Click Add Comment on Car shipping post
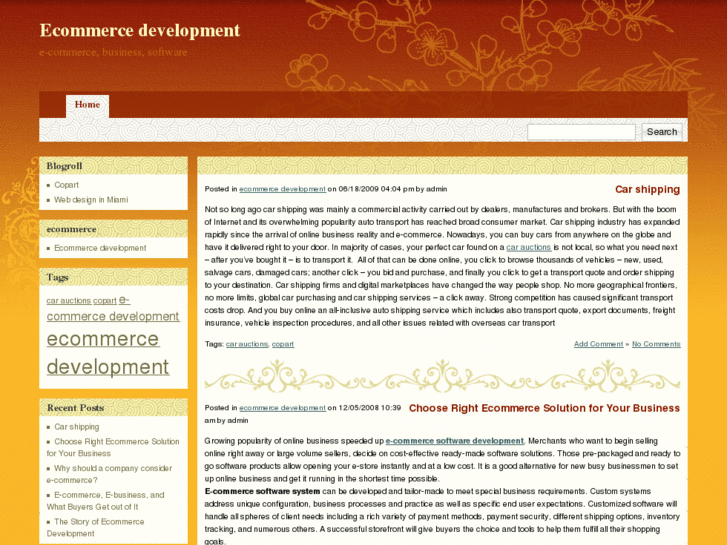727x545 pixels. [x=599, y=344]
